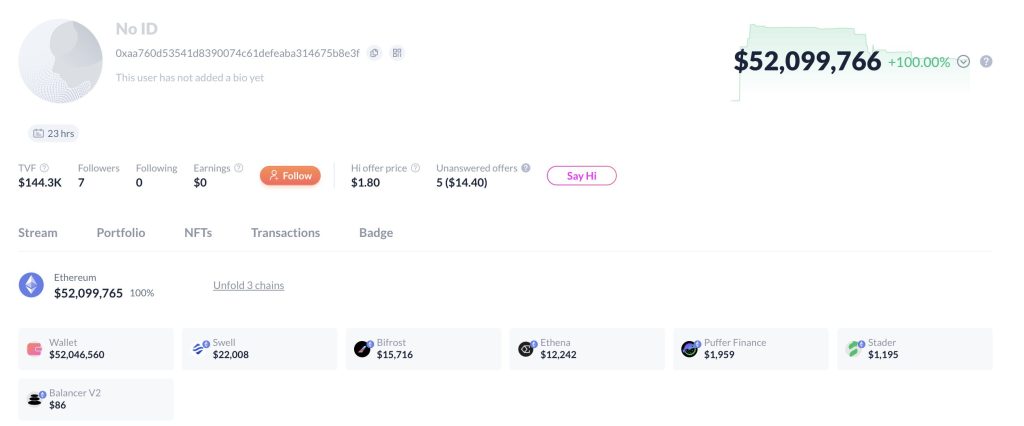Open the Swell protocol card
The height and width of the screenshot is (426, 1024).
260,349
